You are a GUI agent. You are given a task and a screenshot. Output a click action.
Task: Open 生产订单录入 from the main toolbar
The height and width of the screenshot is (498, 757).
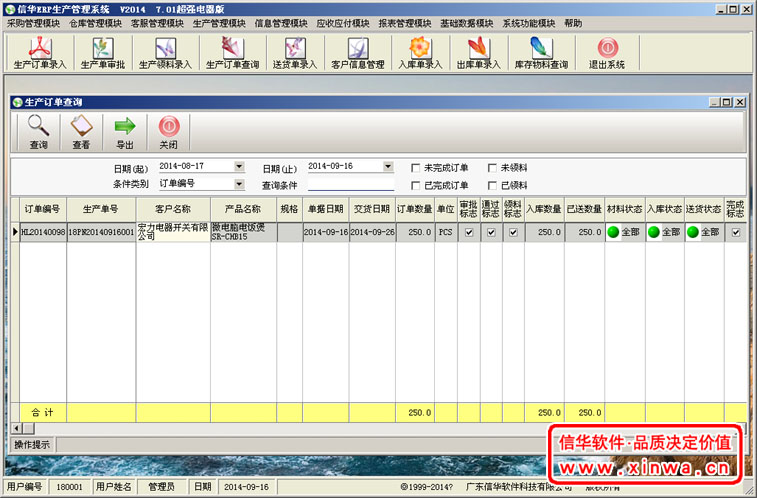40,53
